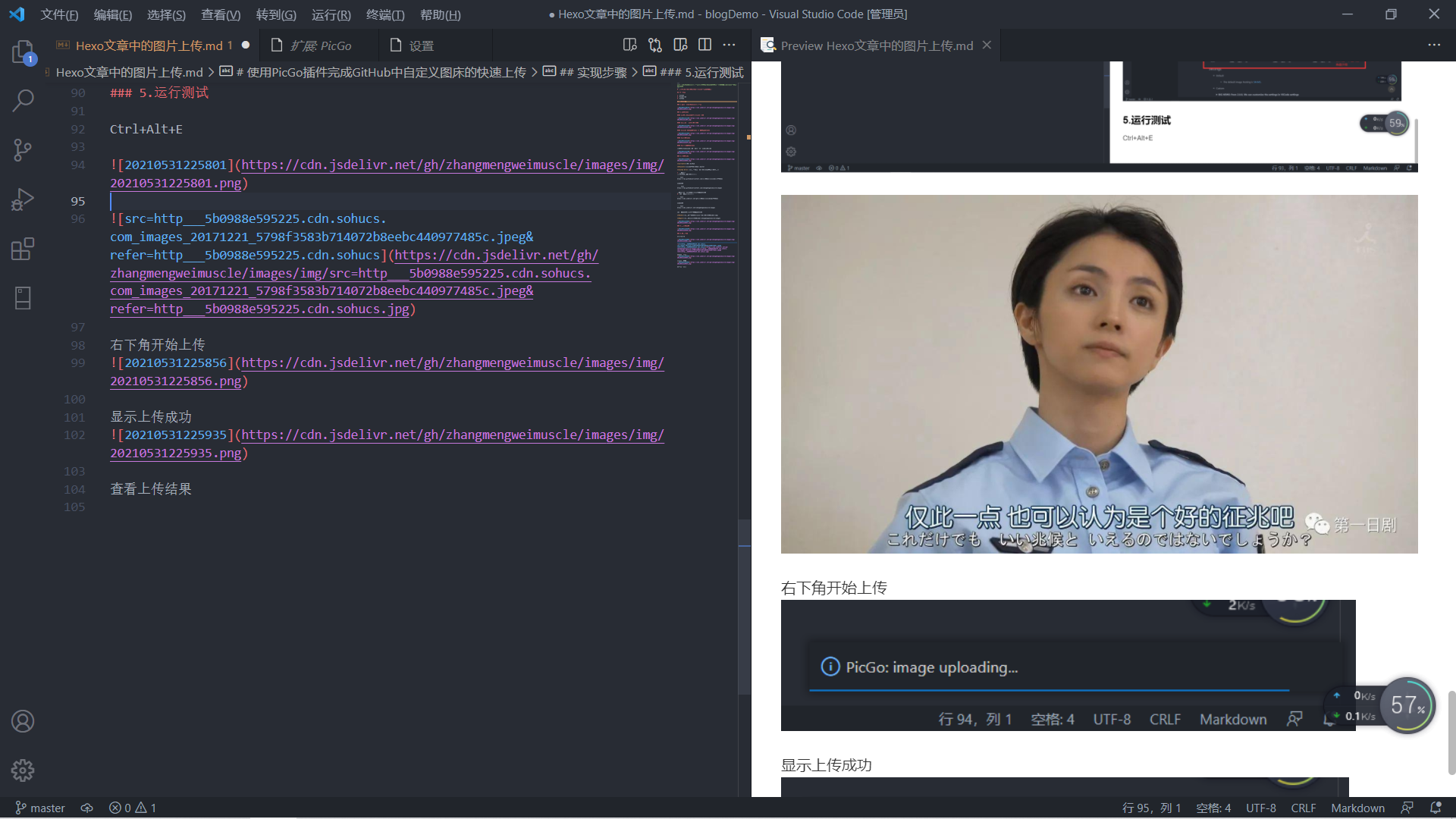Click the master branch indicator in status bar
1456x819 pixels.
click(x=40, y=808)
